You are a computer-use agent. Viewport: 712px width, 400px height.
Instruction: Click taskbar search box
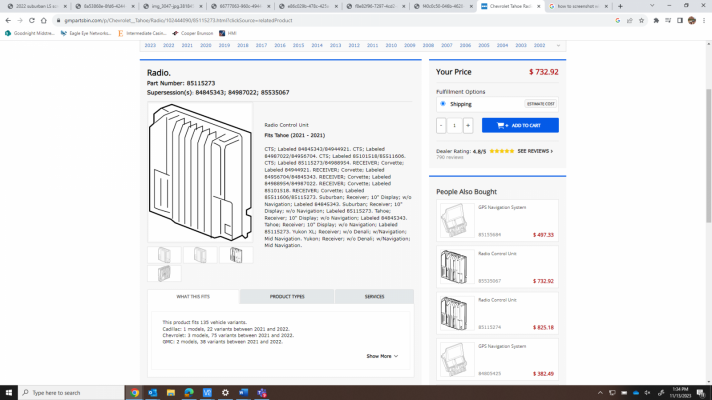72,393
